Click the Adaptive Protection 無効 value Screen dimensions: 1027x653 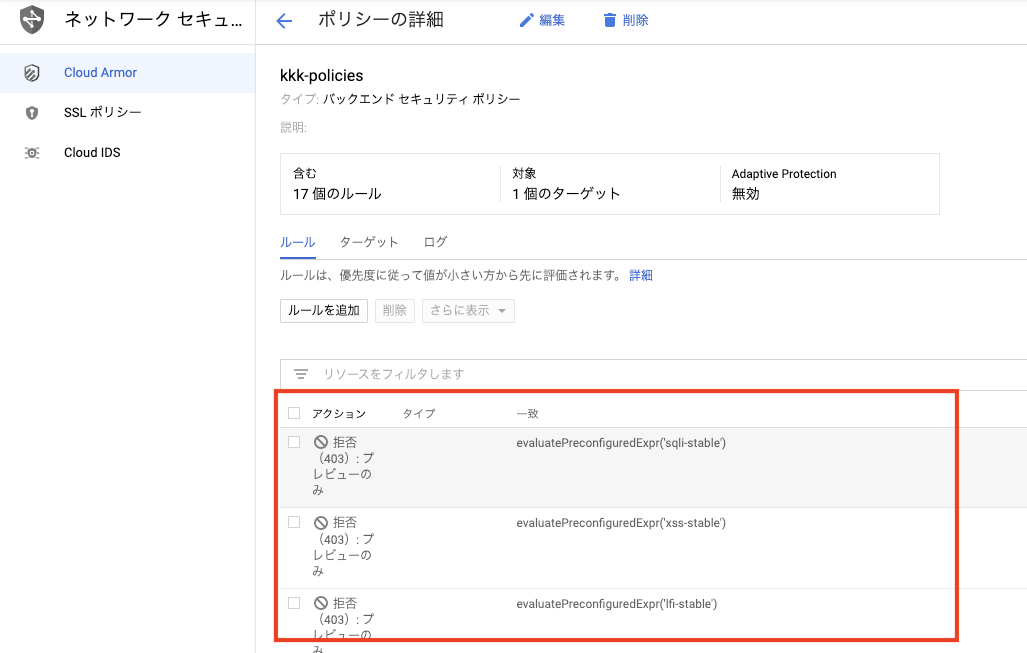tap(745, 194)
